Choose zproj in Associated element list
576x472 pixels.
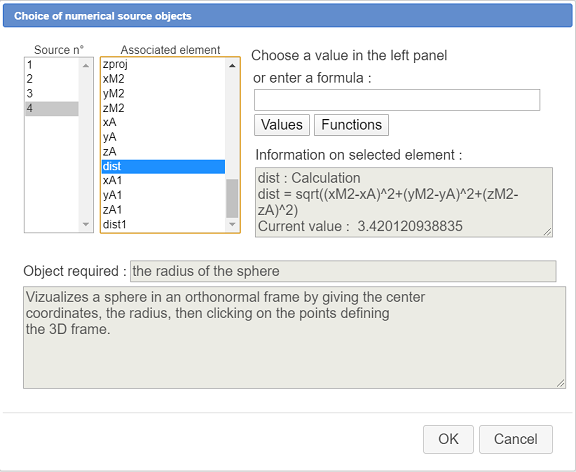point(163,64)
